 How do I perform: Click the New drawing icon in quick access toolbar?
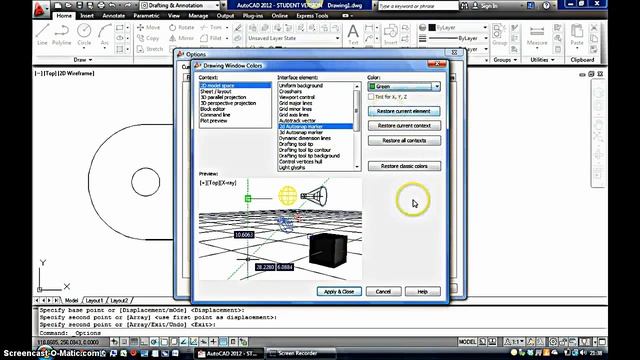pos(58,5)
